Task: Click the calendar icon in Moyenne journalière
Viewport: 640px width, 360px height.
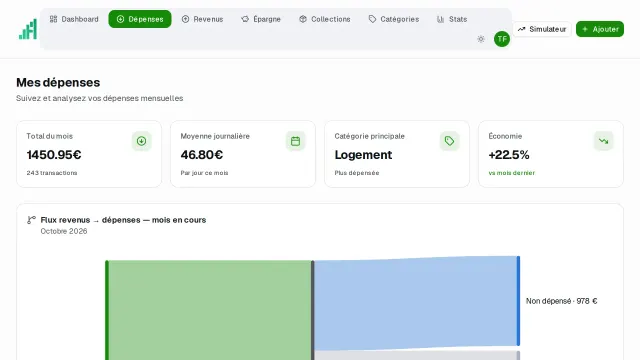Action: (x=296, y=141)
